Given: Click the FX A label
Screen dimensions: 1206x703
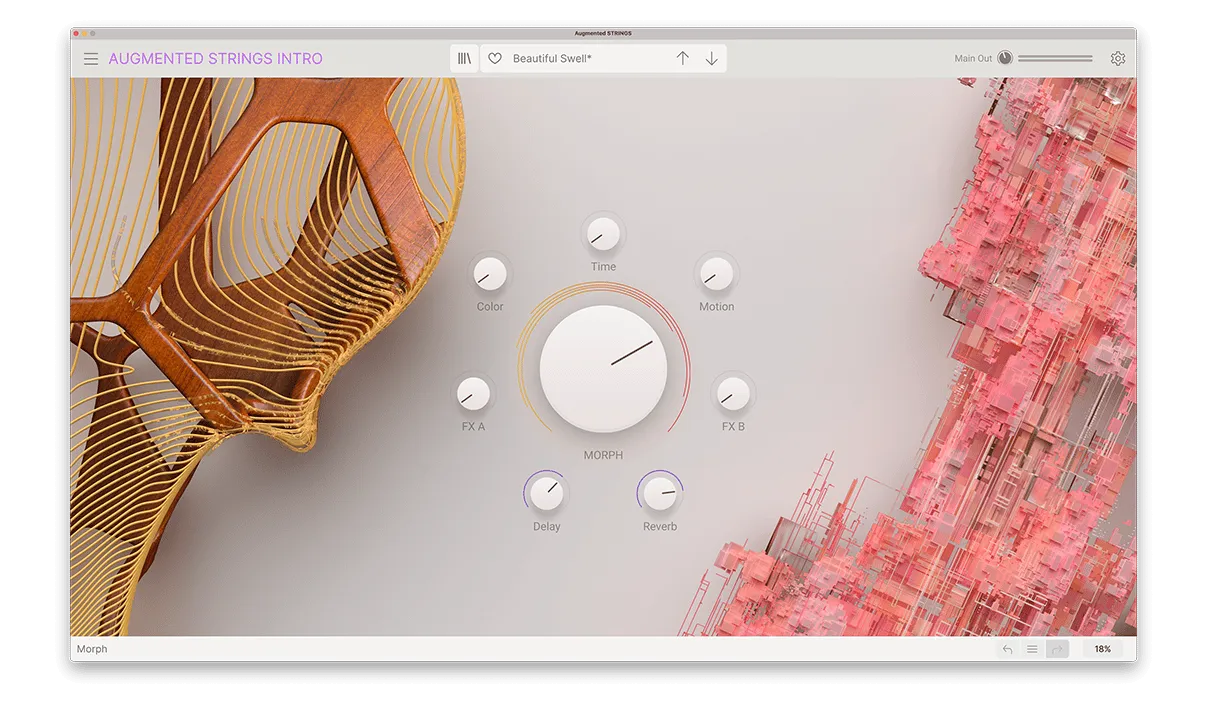Looking at the screenshot, I should [x=473, y=427].
